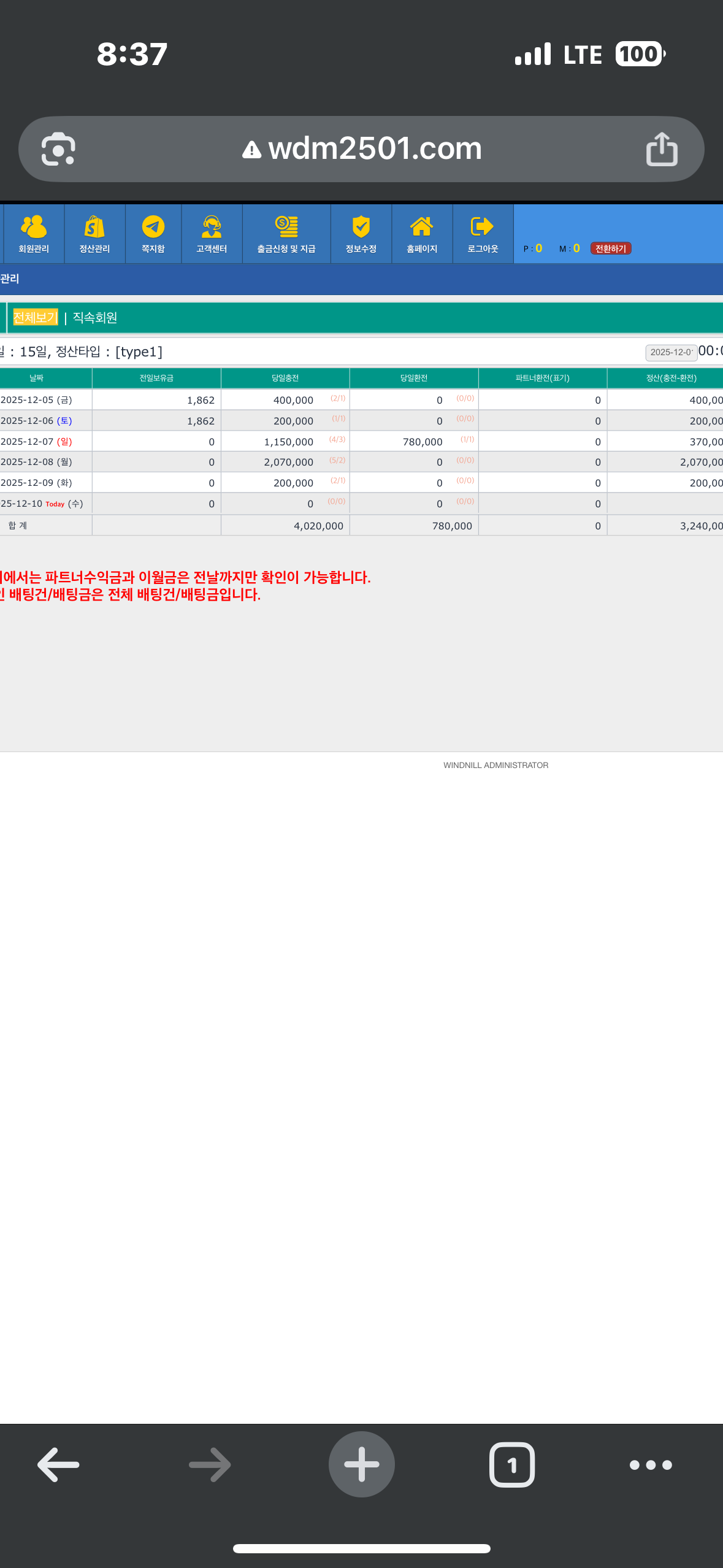723x1568 pixels.
Task: Tap the lens search icon in address bar
Action: click(x=58, y=149)
